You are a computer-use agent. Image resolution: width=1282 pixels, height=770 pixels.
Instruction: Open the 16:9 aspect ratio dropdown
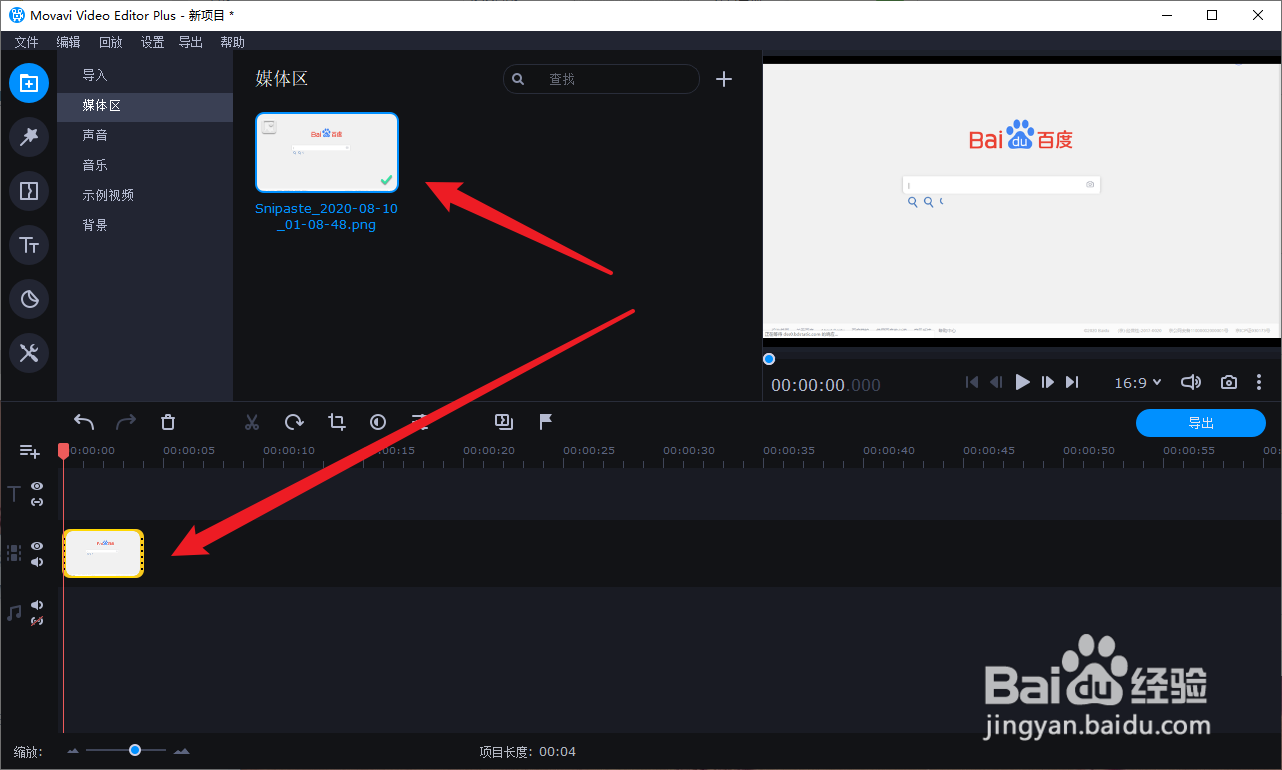pos(1138,382)
